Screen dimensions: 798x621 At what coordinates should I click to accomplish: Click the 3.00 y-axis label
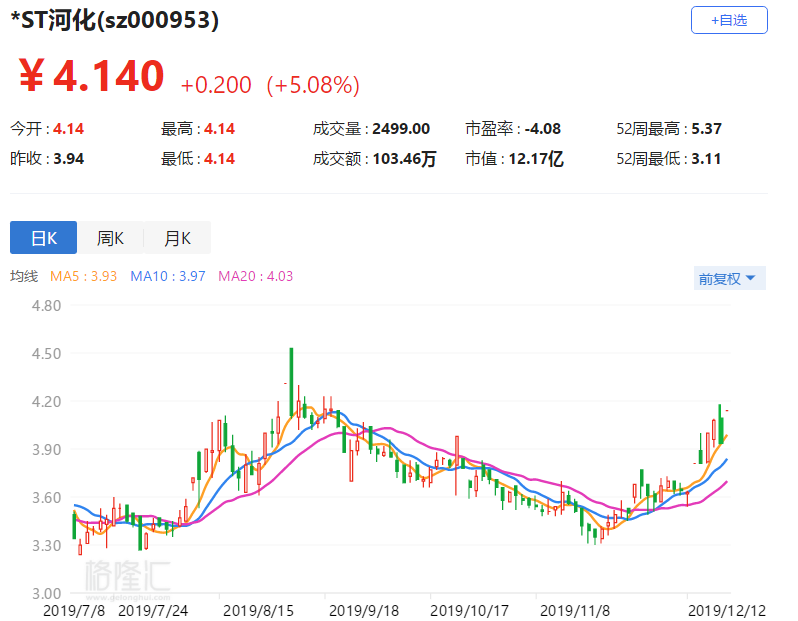(x=46, y=594)
